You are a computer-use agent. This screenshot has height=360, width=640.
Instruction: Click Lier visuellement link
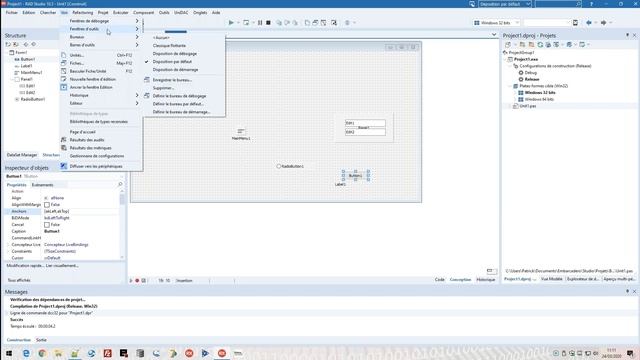coord(62,266)
